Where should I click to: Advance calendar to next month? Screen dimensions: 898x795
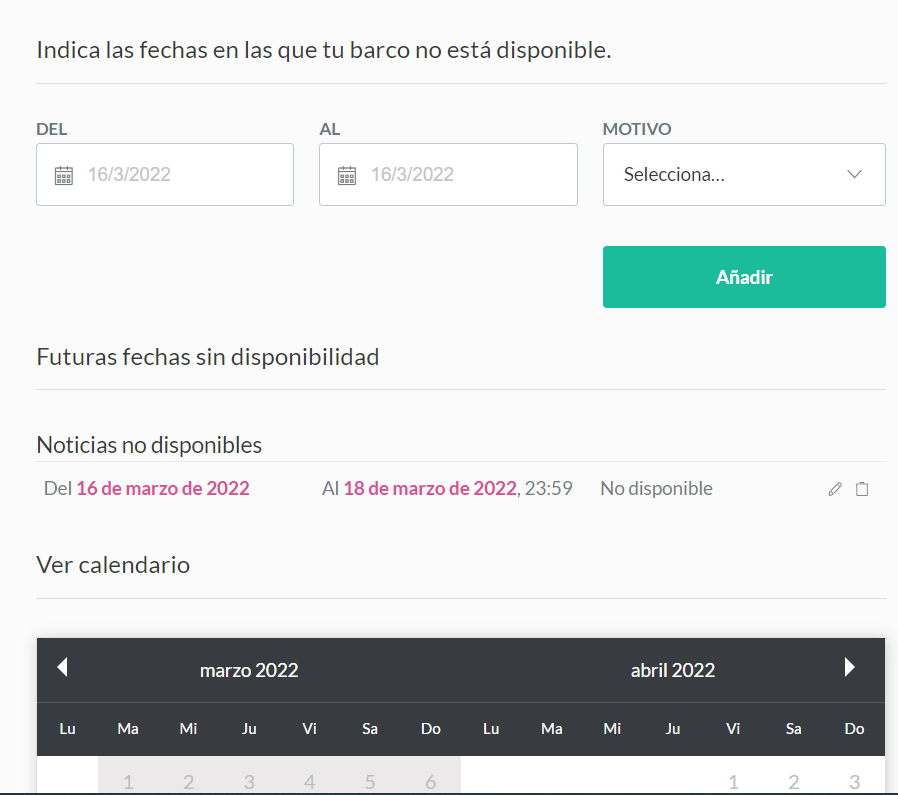pos(850,667)
